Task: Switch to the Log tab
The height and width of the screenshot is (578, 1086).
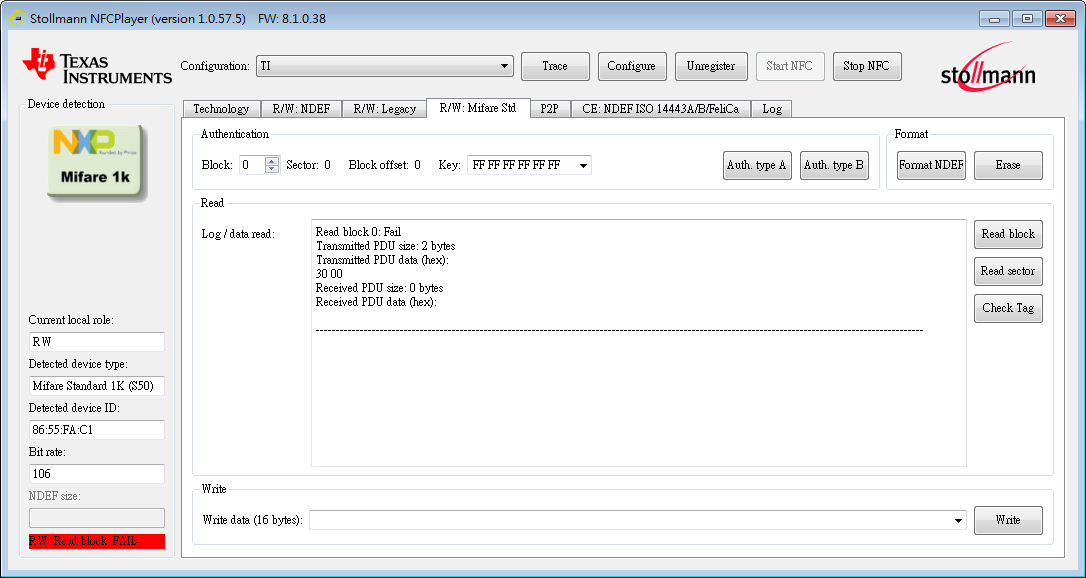Action: tap(772, 109)
